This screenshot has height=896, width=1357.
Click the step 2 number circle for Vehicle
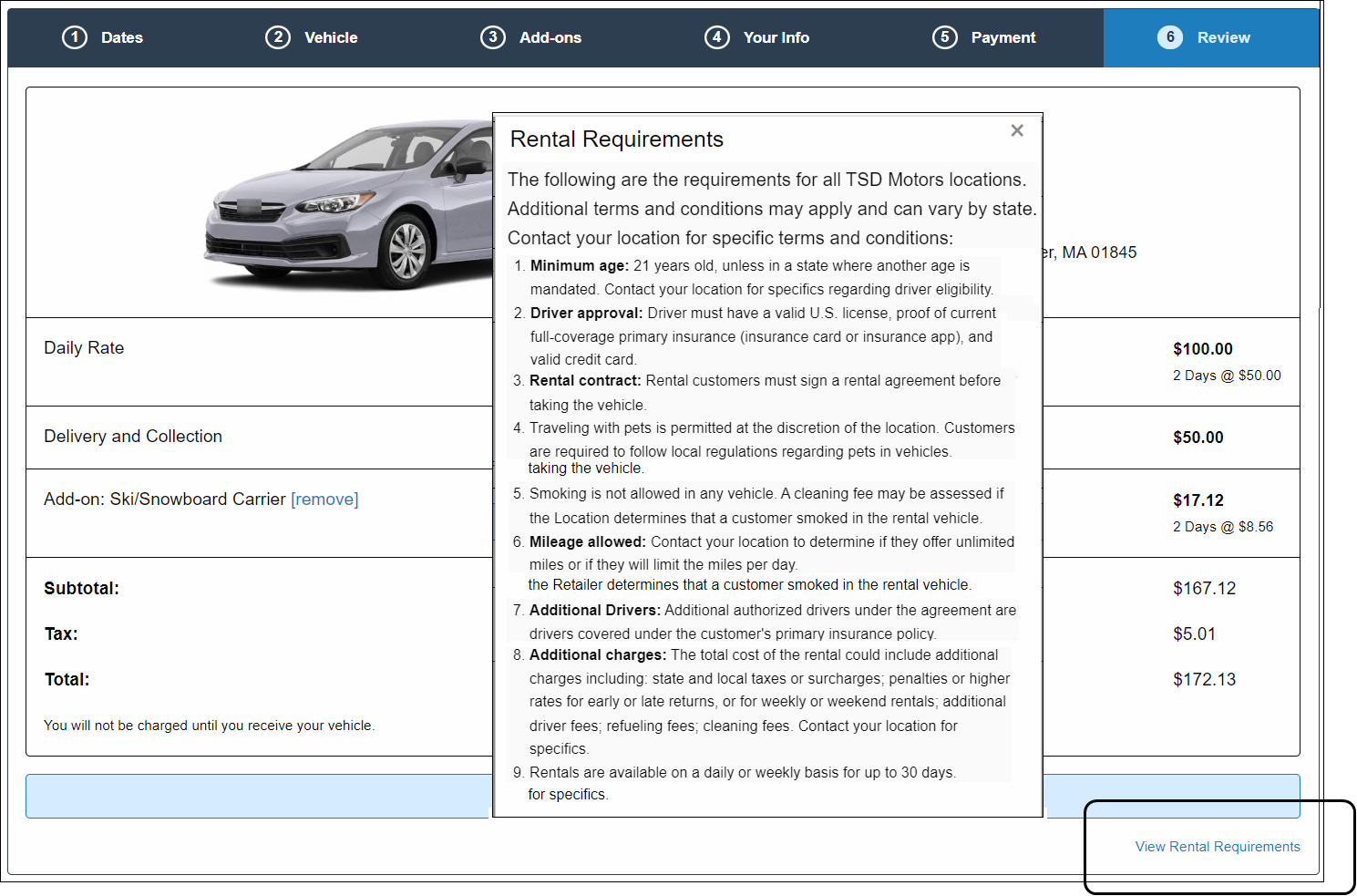coord(278,37)
